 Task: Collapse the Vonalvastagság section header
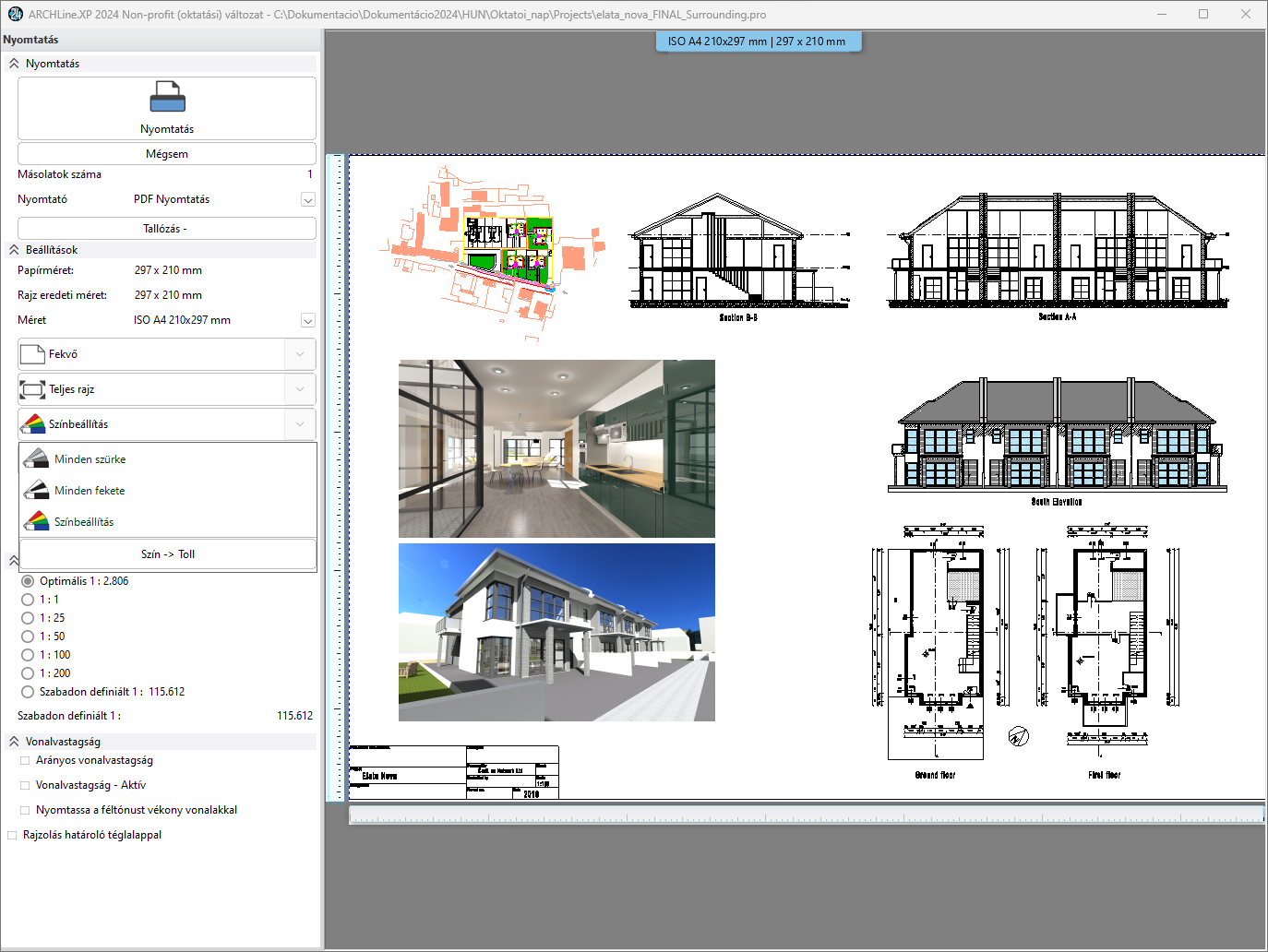(14, 742)
